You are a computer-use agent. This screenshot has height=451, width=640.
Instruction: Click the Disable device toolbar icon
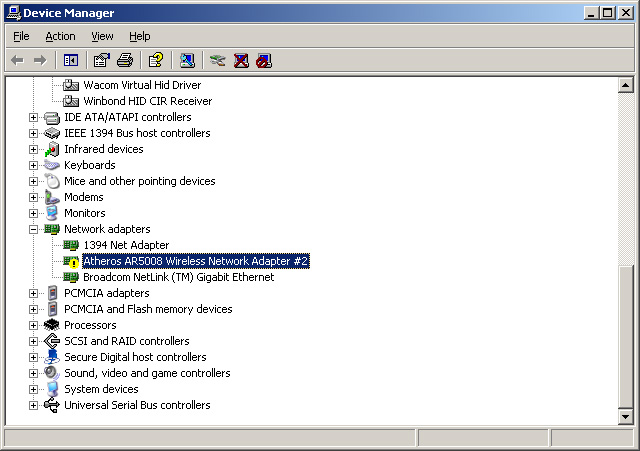(264, 61)
